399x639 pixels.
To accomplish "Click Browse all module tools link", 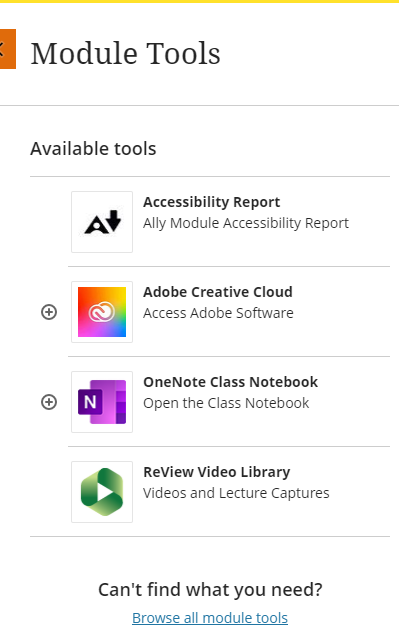I will (210, 618).
